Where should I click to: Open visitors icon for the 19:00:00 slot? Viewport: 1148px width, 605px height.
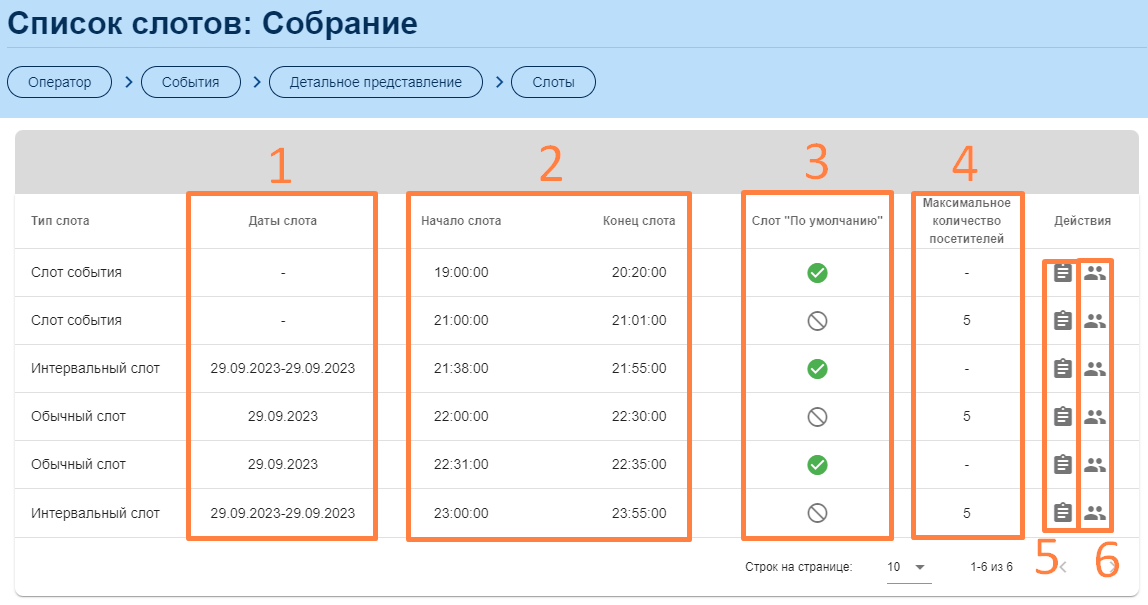point(1095,273)
